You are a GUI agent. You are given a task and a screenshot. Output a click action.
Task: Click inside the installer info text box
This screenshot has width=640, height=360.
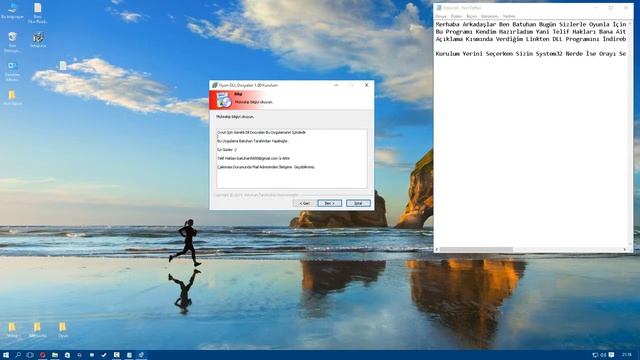[x=291, y=158]
